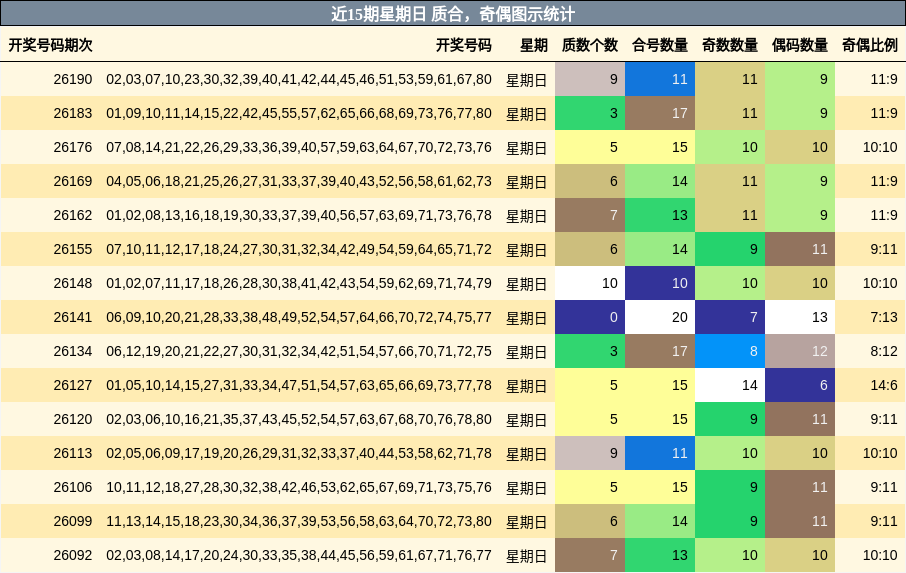Select draw number 26169
Image resolution: width=906 pixels, height=573 pixels.
pyautogui.click(x=73, y=181)
